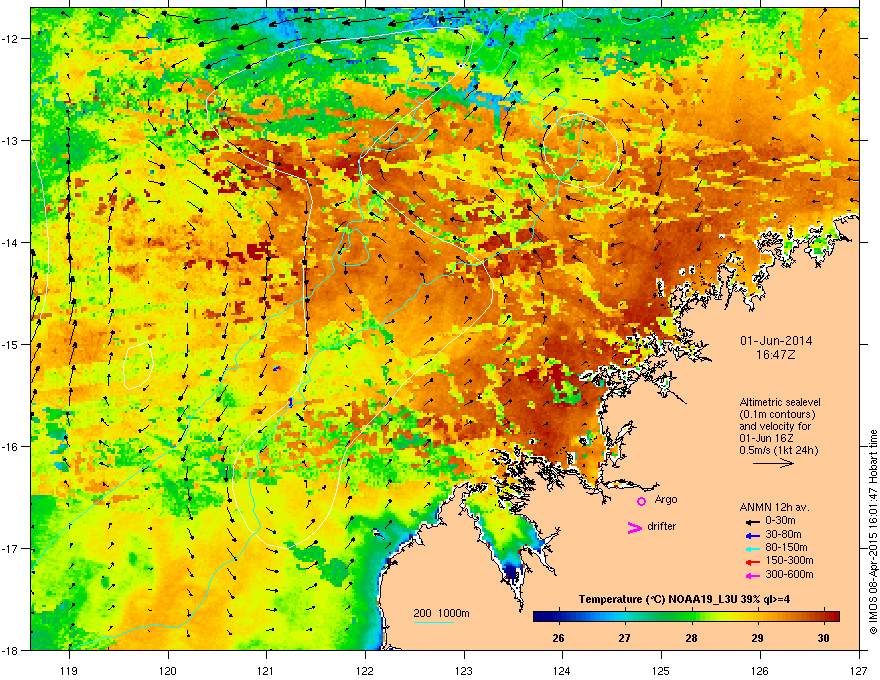The image size is (880, 680).
Task: Click the longitude label '124'
Action: (562, 670)
